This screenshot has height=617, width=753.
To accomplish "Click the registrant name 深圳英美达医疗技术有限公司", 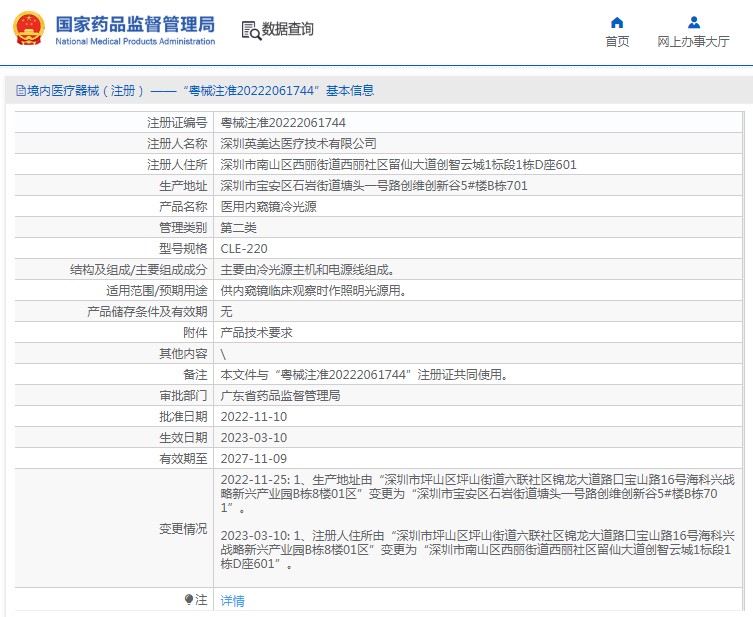I will coord(298,144).
